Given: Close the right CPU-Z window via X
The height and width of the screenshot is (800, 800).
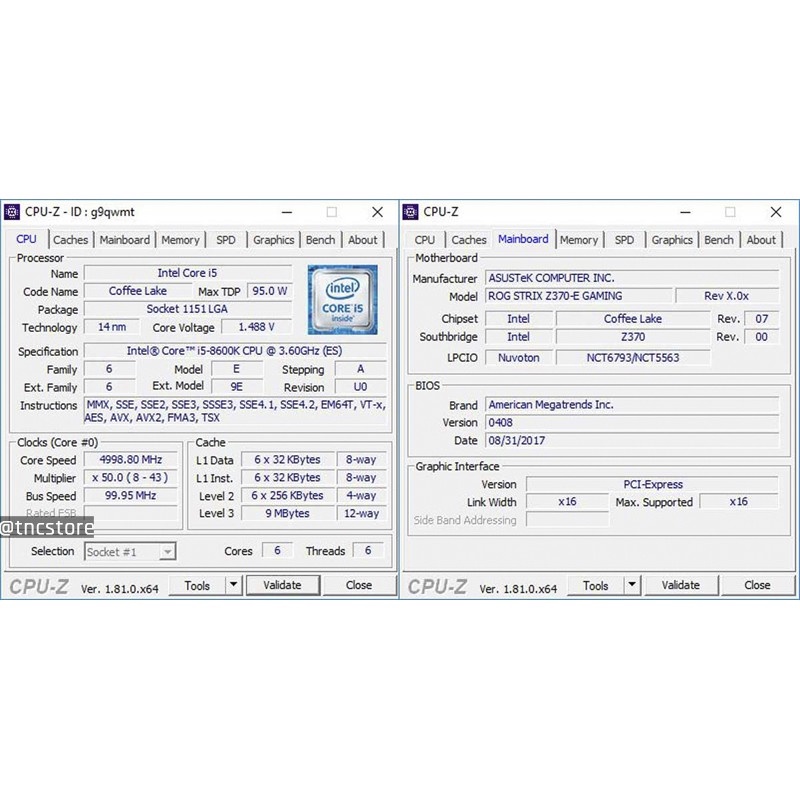Looking at the screenshot, I should click(776, 212).
